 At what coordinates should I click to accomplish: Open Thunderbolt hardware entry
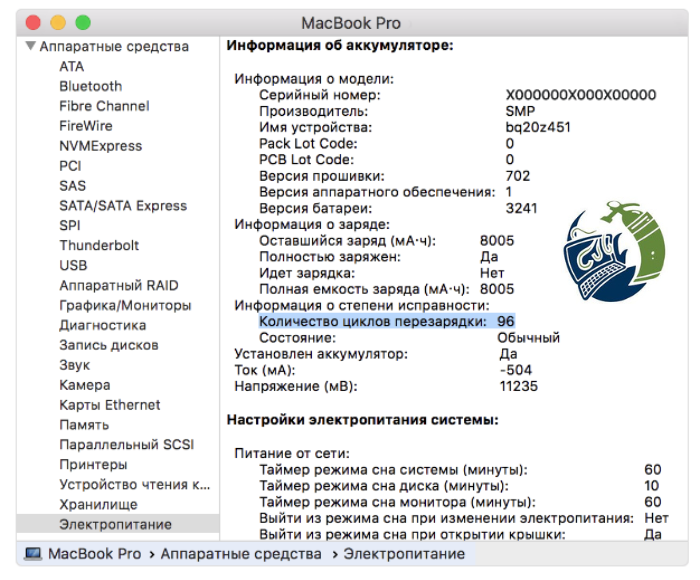coord(99,245)
